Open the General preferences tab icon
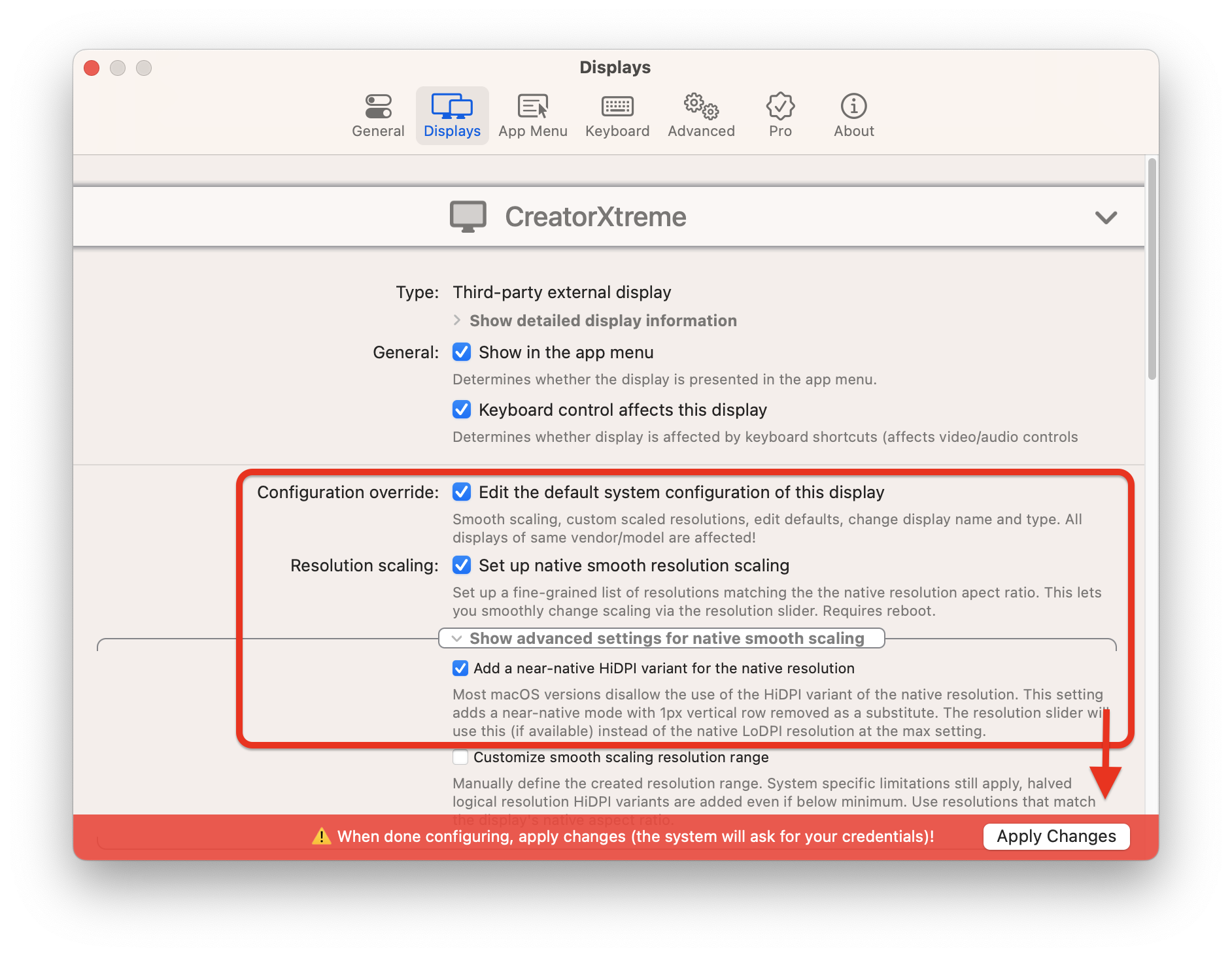The height and width of the screenshot is (957, 1232). pos(378,106)
